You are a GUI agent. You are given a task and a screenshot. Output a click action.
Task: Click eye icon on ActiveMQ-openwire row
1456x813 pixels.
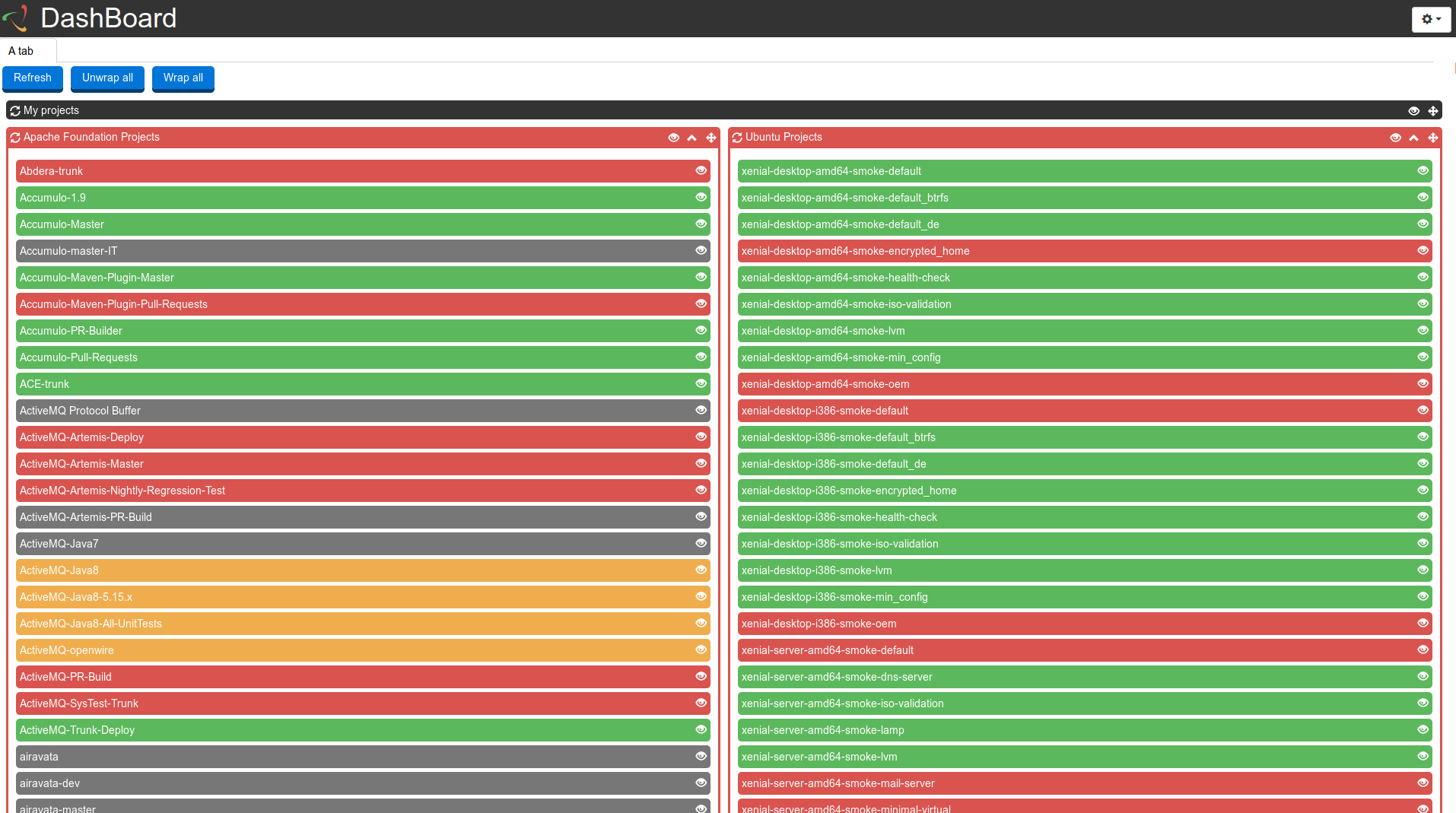pyautogui.click(x=701, y=649)
